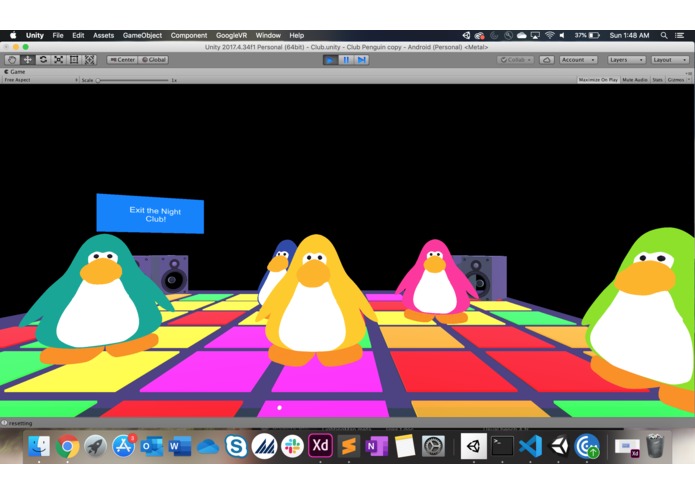Click the Unity Hub menu bar icon
Viewport: 695px width, 494px height.
coord(466,35)
